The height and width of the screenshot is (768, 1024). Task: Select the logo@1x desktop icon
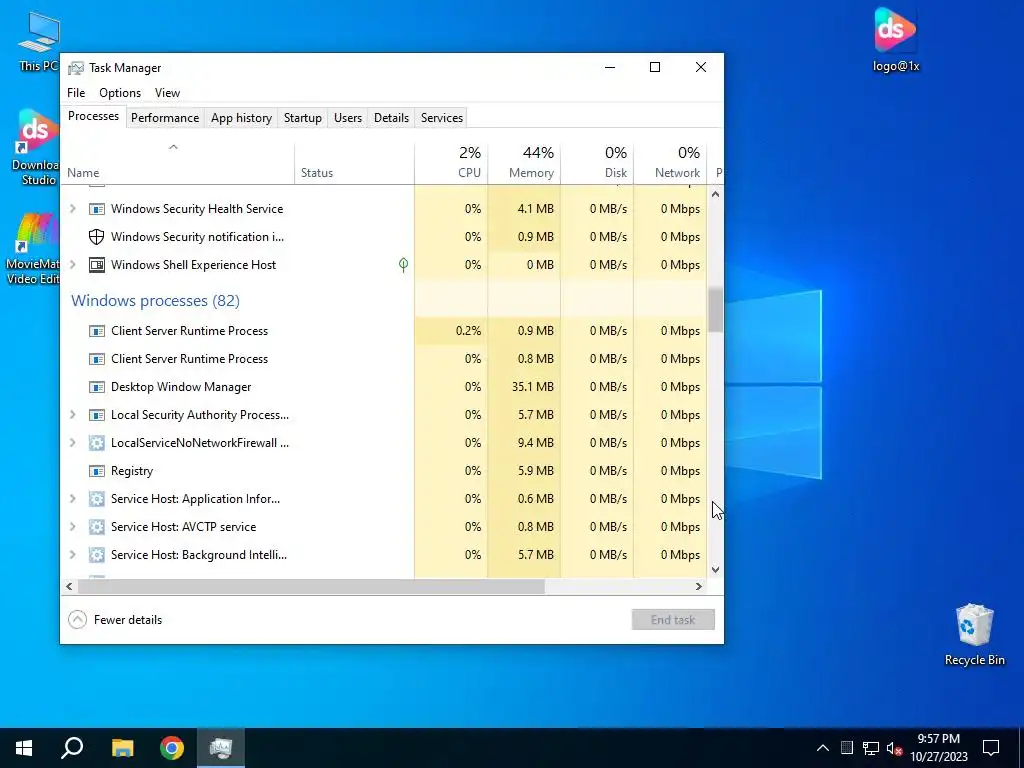(x=895, y=40)
